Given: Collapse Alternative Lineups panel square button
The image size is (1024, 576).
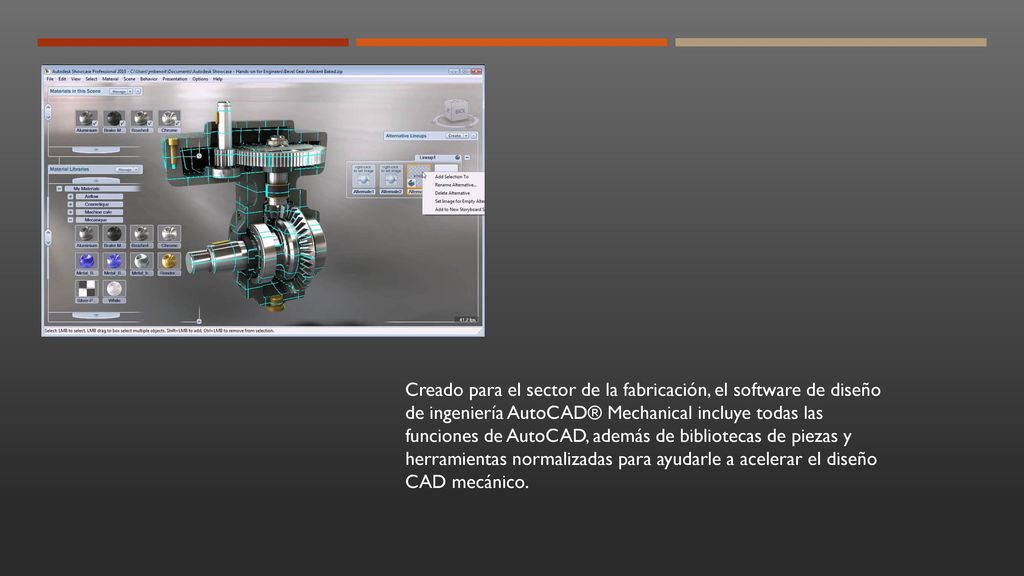Looking at the screenshot, I should pyautogui.click(x=474, y=136).
